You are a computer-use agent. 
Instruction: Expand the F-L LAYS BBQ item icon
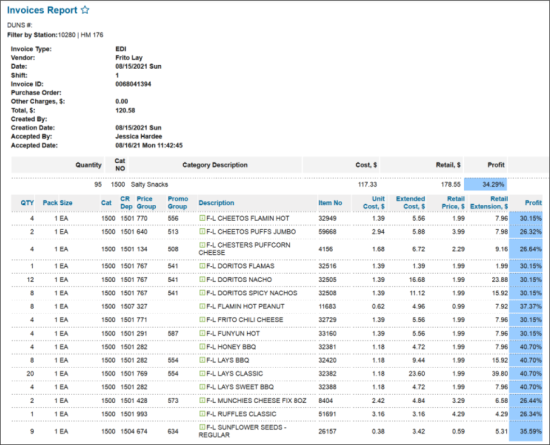[202, 360]
